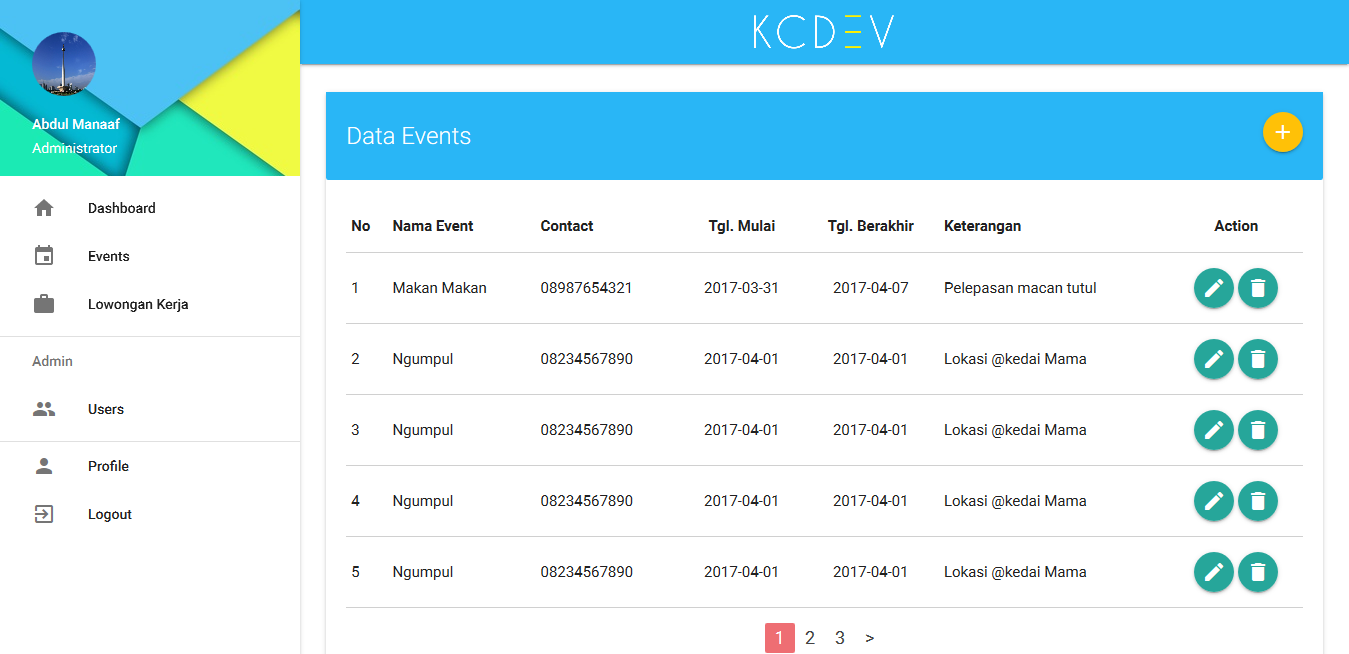Click the end date 2017-04-07
The image size is (1349, 654).
pyautogui.click(x=871, y=288)
